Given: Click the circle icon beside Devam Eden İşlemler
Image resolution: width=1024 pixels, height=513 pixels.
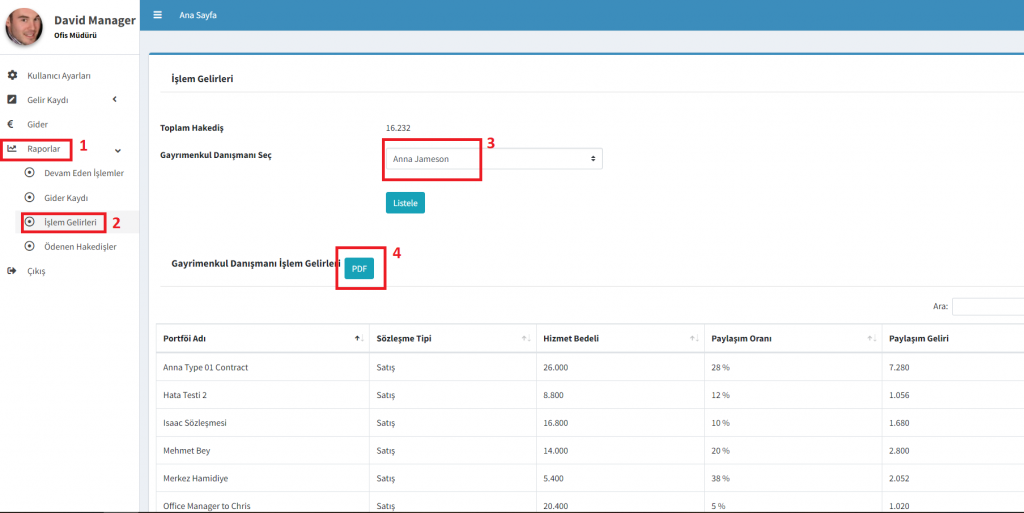Looking at the screenshot, I should (x=29, y=173).
